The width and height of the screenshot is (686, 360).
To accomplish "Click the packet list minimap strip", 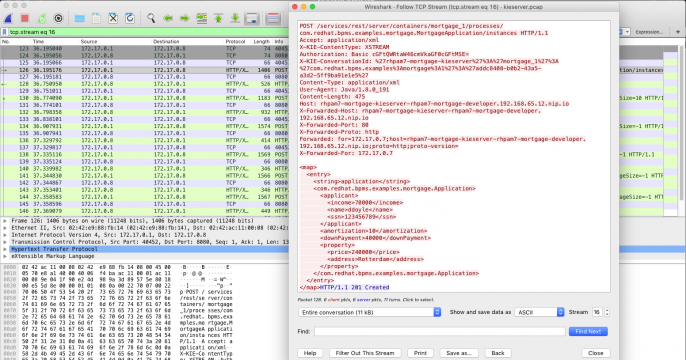I will coord(670,131).
